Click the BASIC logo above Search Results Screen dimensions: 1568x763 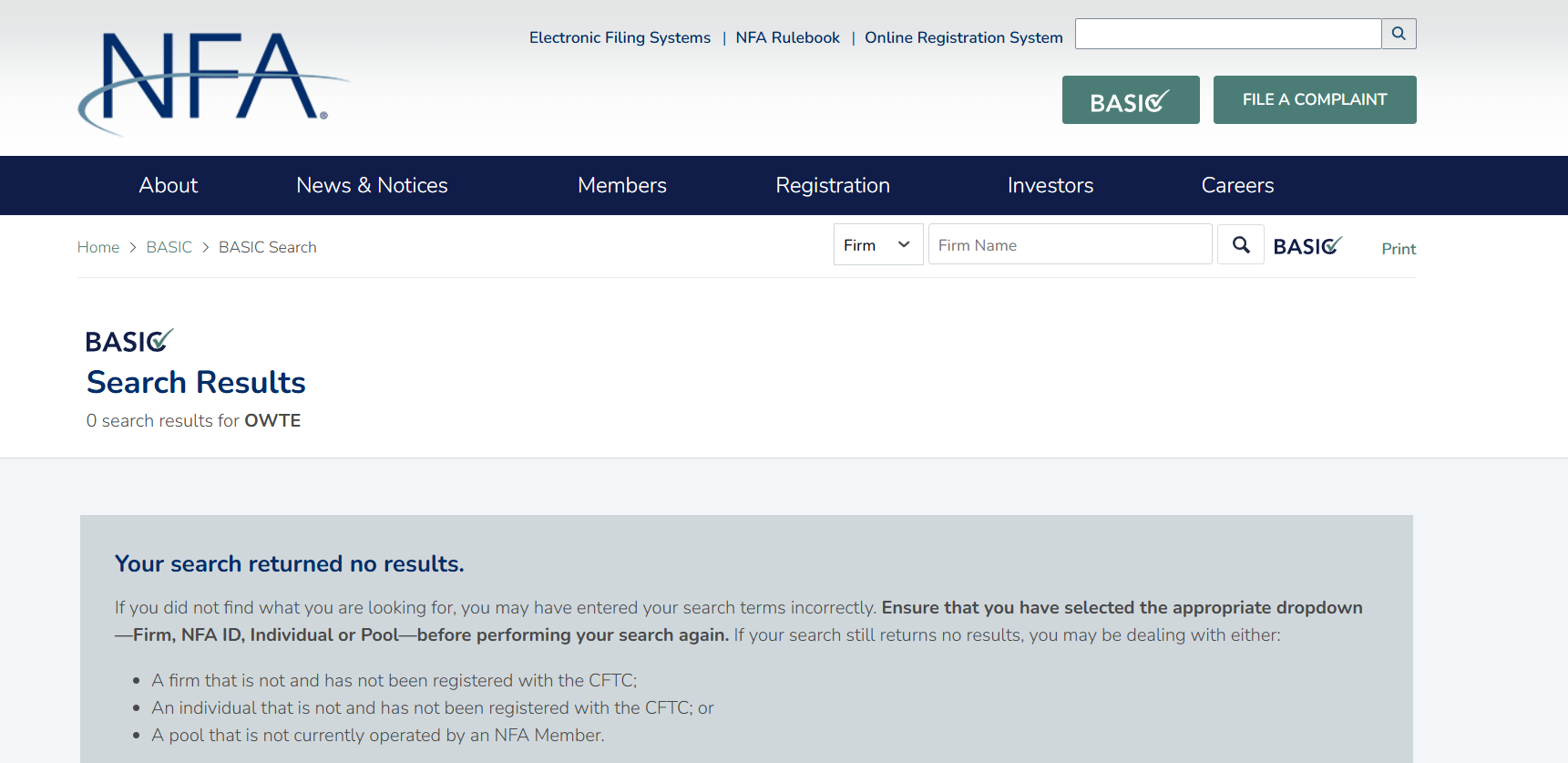point(129,341)
